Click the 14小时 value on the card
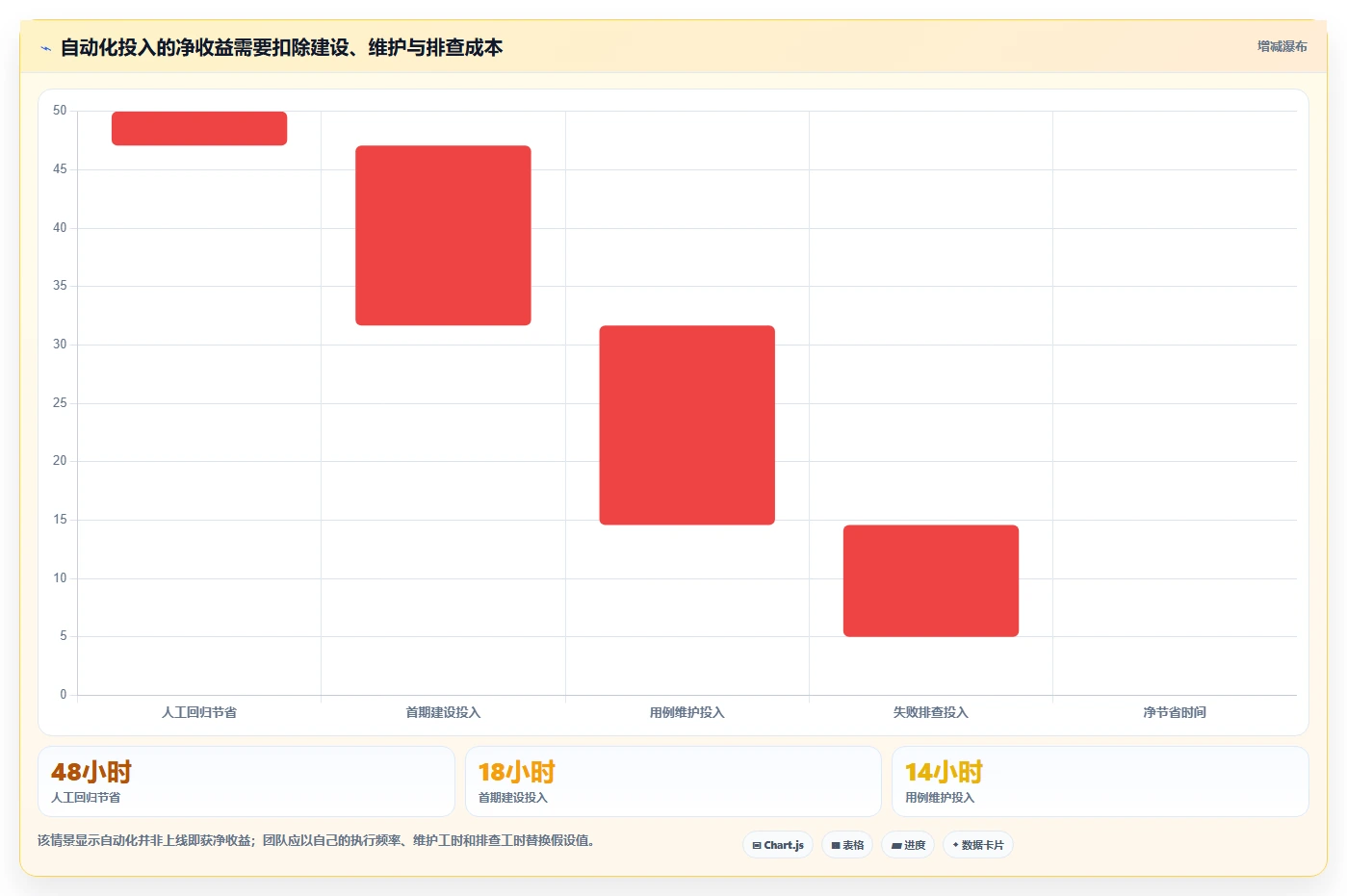1347x896 pixels. pos(944,772)
